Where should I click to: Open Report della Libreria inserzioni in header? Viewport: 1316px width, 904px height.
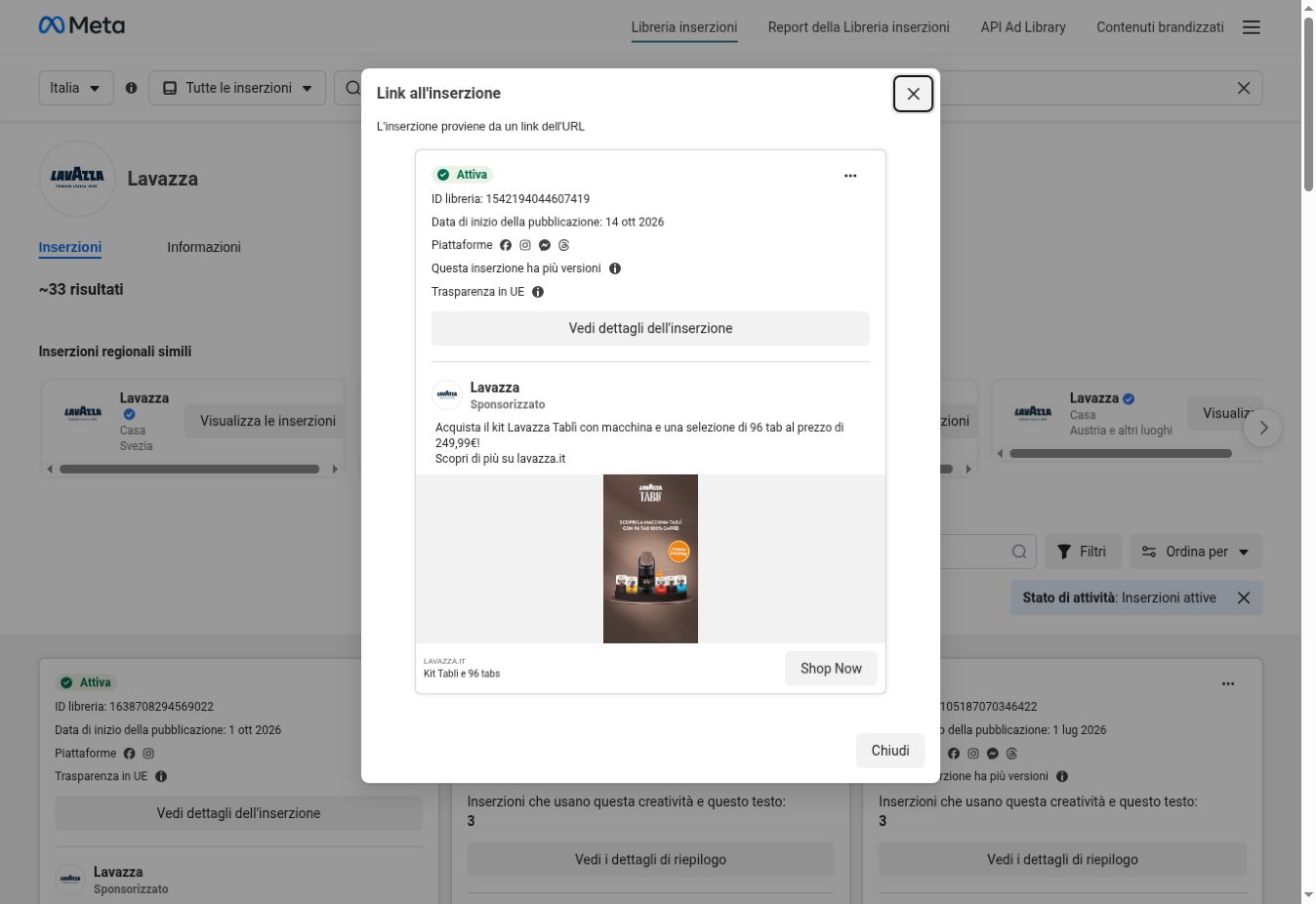[858, 27]
